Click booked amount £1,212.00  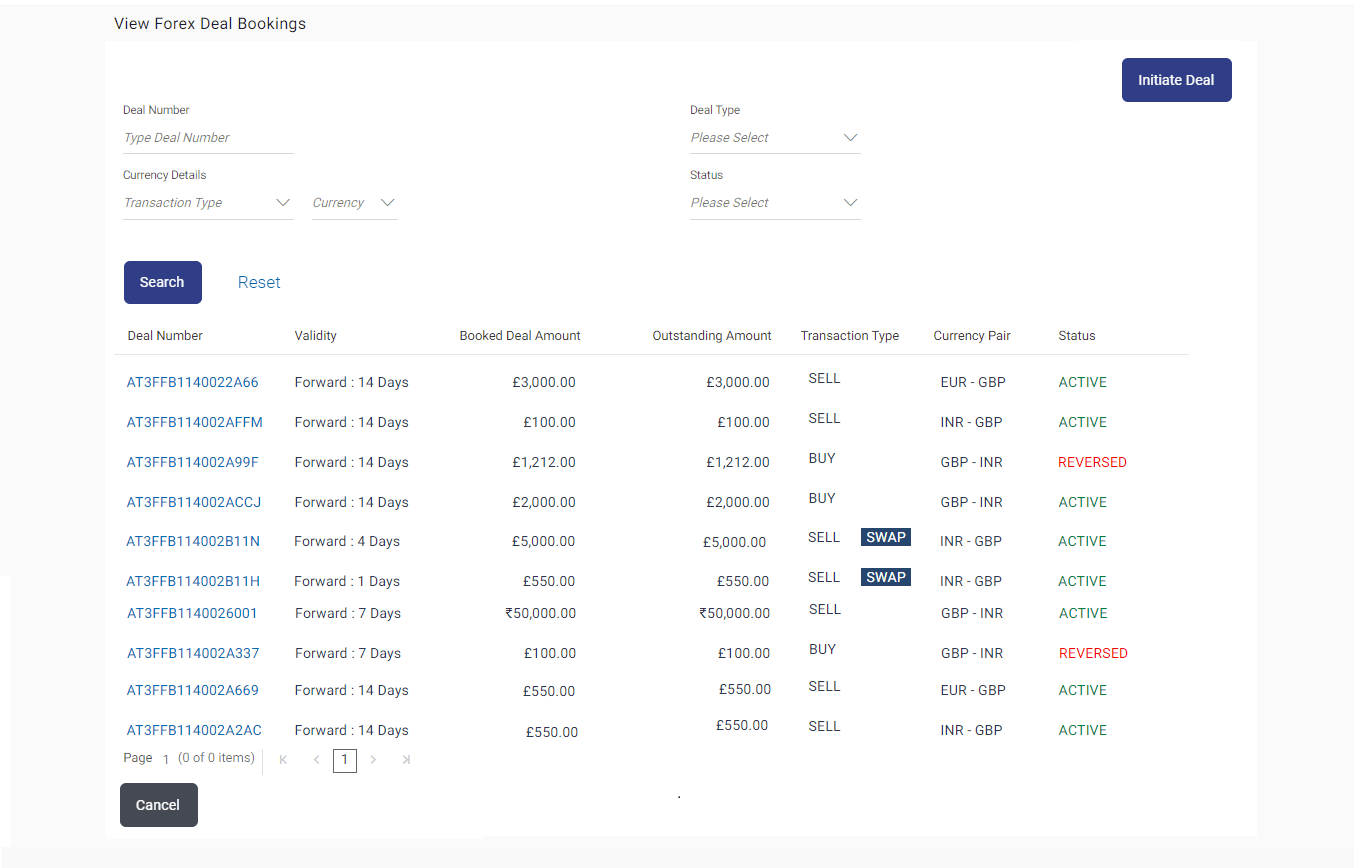point(543,462)
